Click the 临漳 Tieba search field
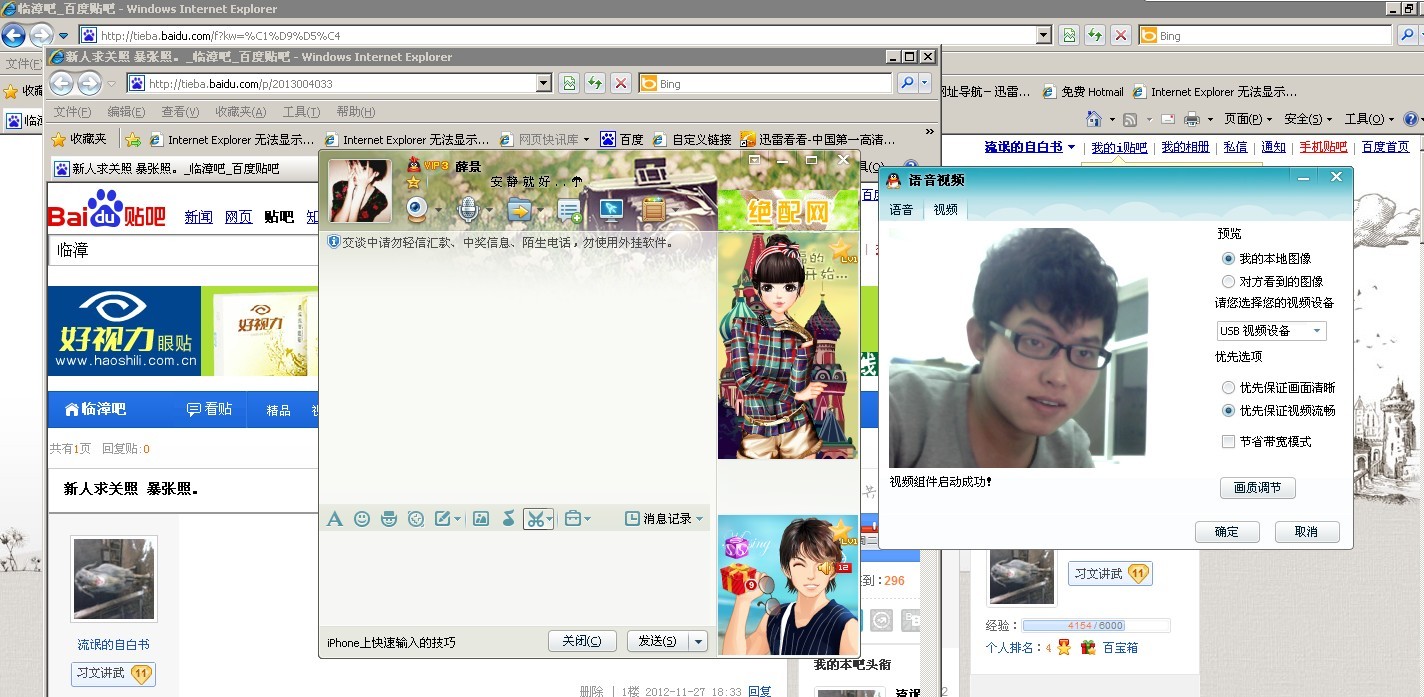The image size is (1424, 697). click(x=184, y=251)
